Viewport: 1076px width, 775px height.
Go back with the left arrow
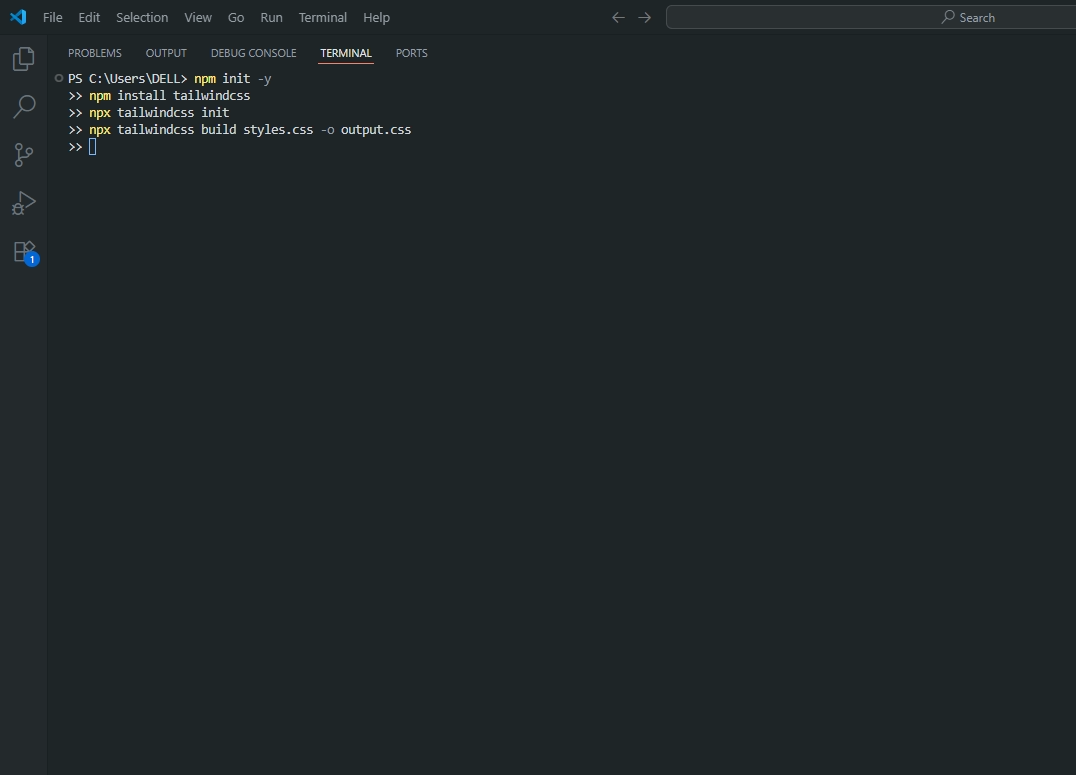[x=618, y=17]
